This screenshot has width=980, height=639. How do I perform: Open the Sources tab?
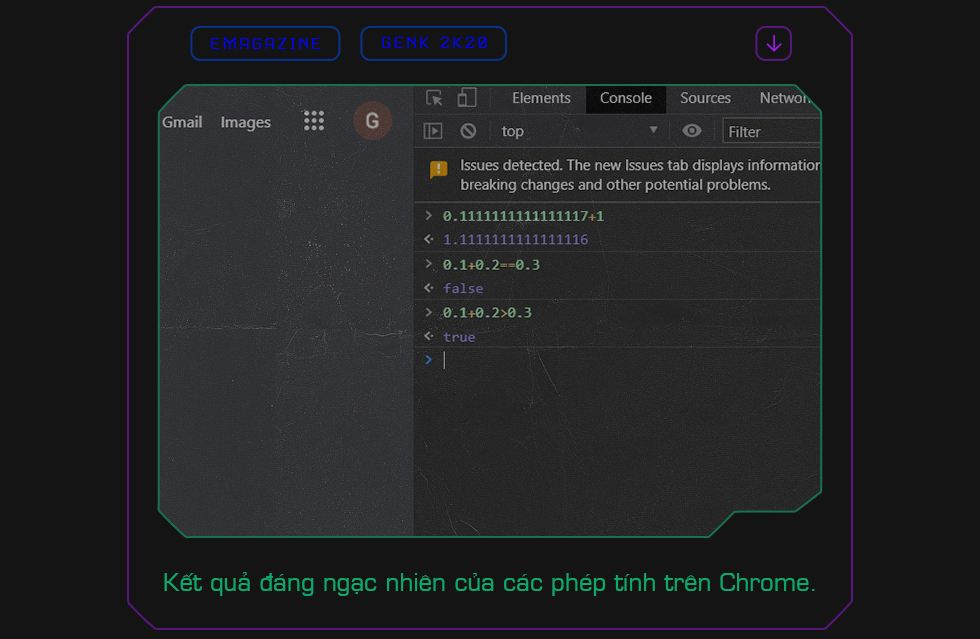pos(705,98)
